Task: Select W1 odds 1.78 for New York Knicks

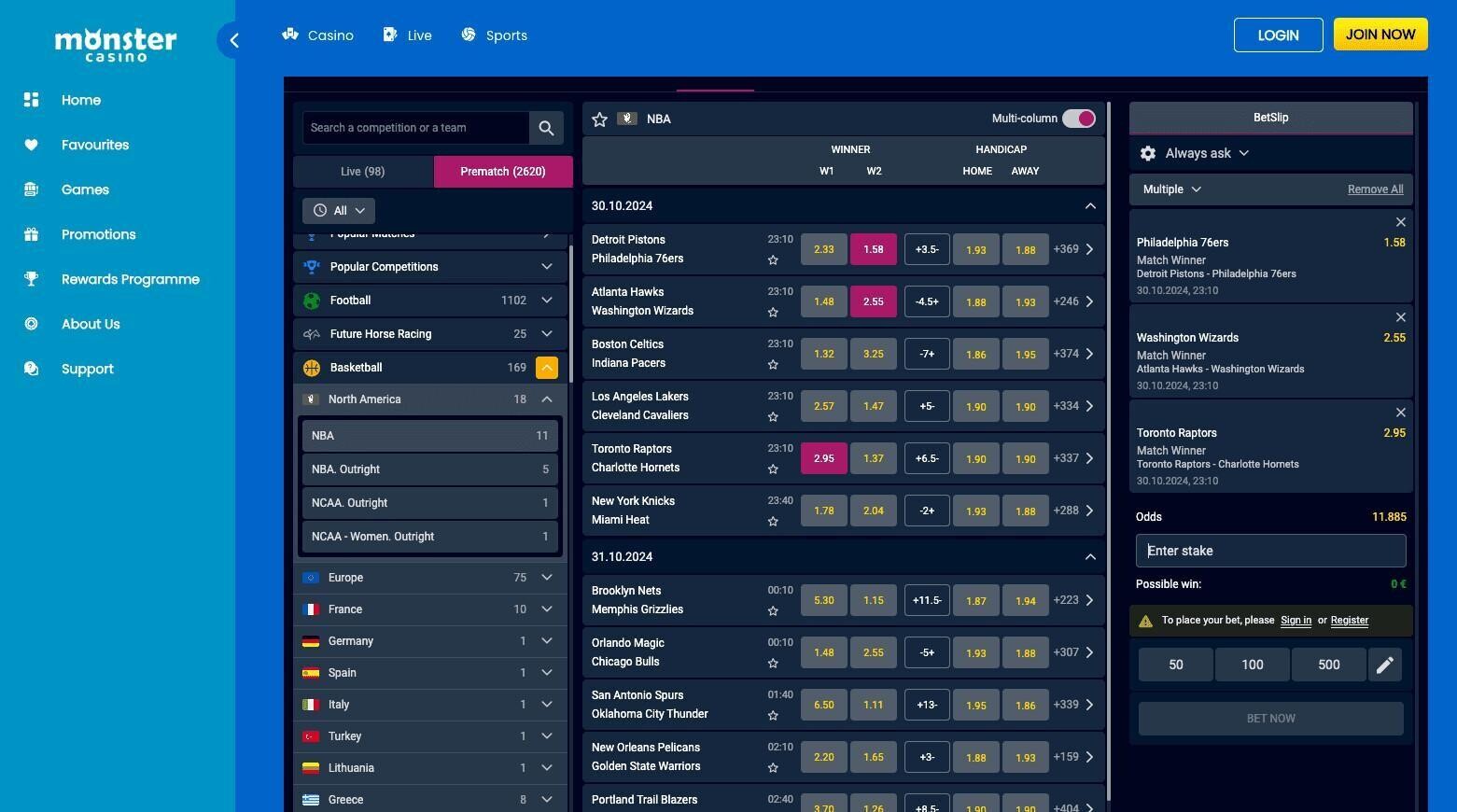Action: tap(824, 511)
